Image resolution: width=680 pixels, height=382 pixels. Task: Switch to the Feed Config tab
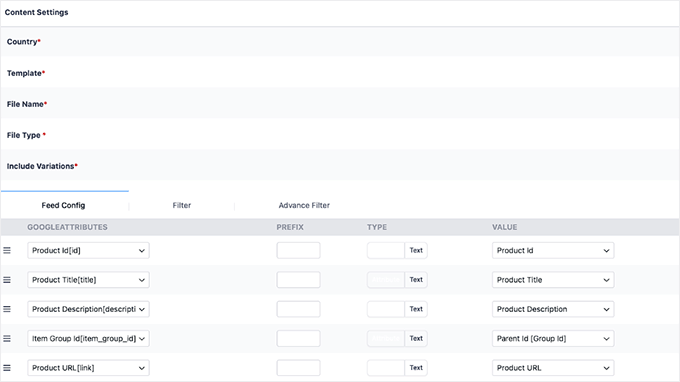point(63,206)
